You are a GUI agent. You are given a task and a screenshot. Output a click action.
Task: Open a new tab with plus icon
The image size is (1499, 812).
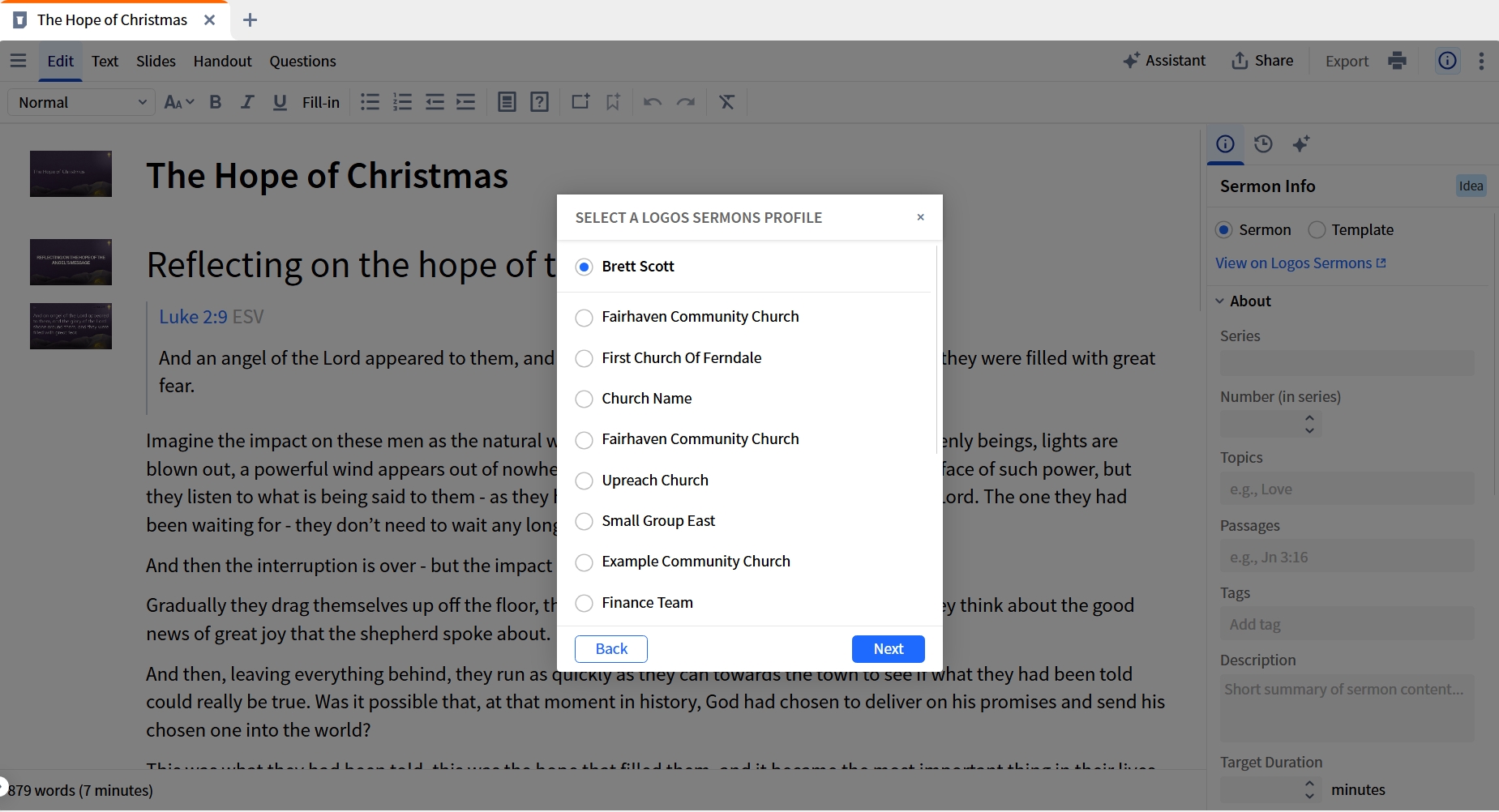coord(251,20)
